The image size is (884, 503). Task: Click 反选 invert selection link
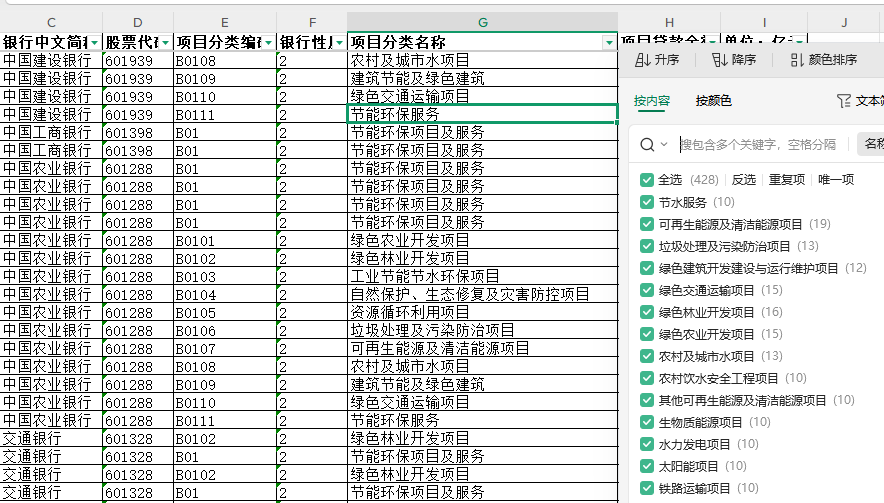click(744, 180)
